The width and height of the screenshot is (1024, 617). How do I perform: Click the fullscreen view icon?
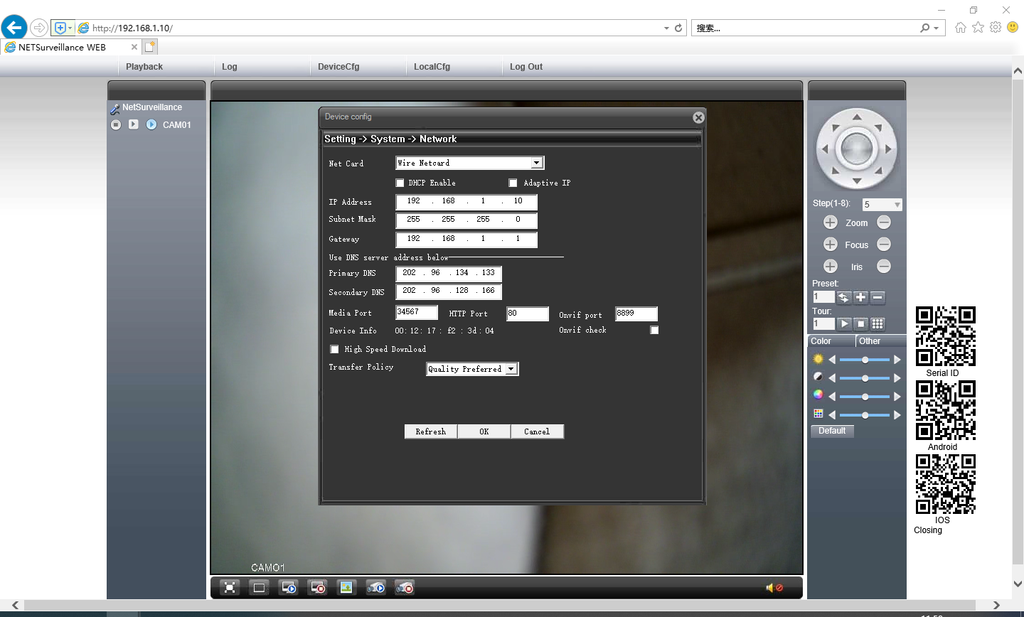tap(230, 588)
